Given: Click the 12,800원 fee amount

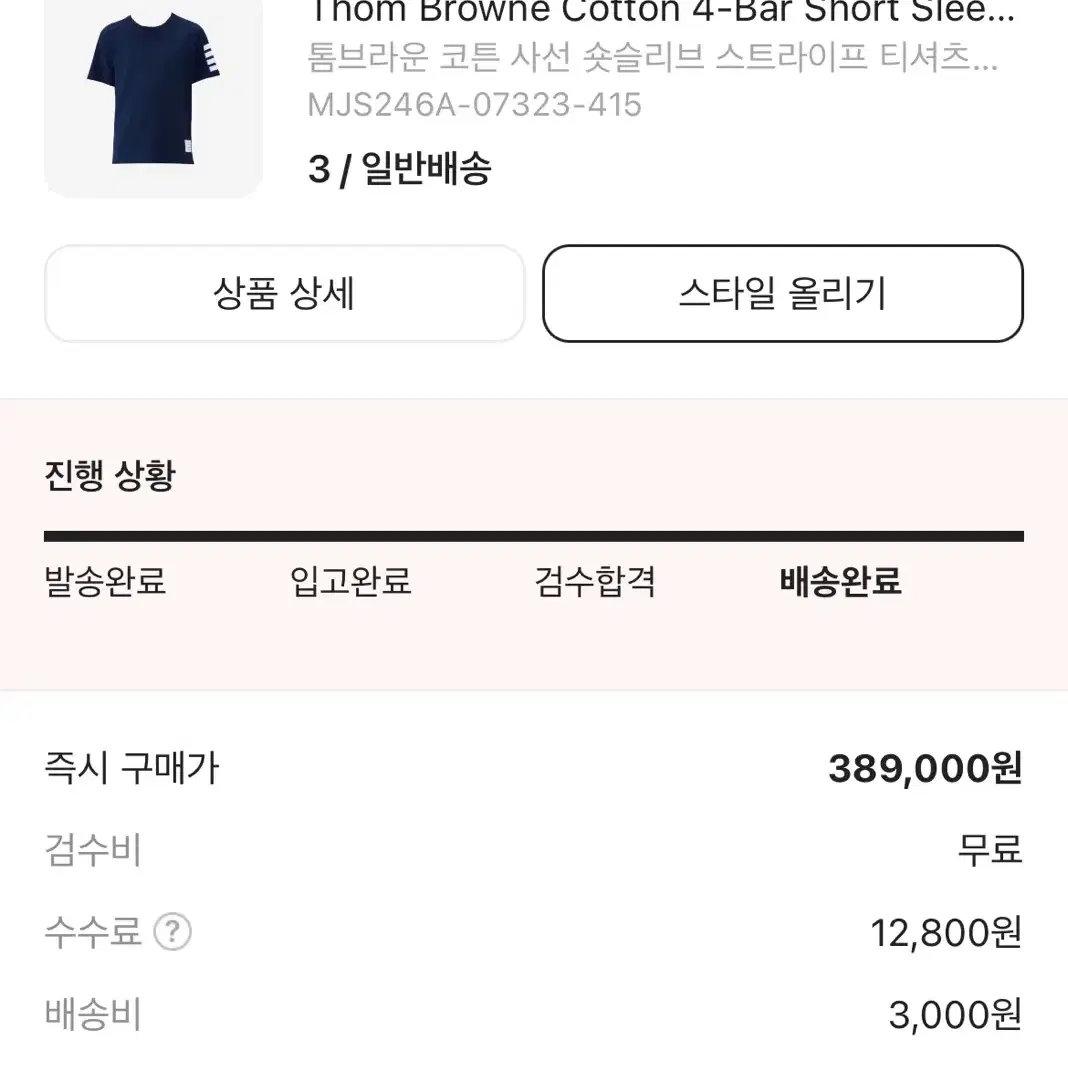Looking at the screenshot, I should click(946, 932).
